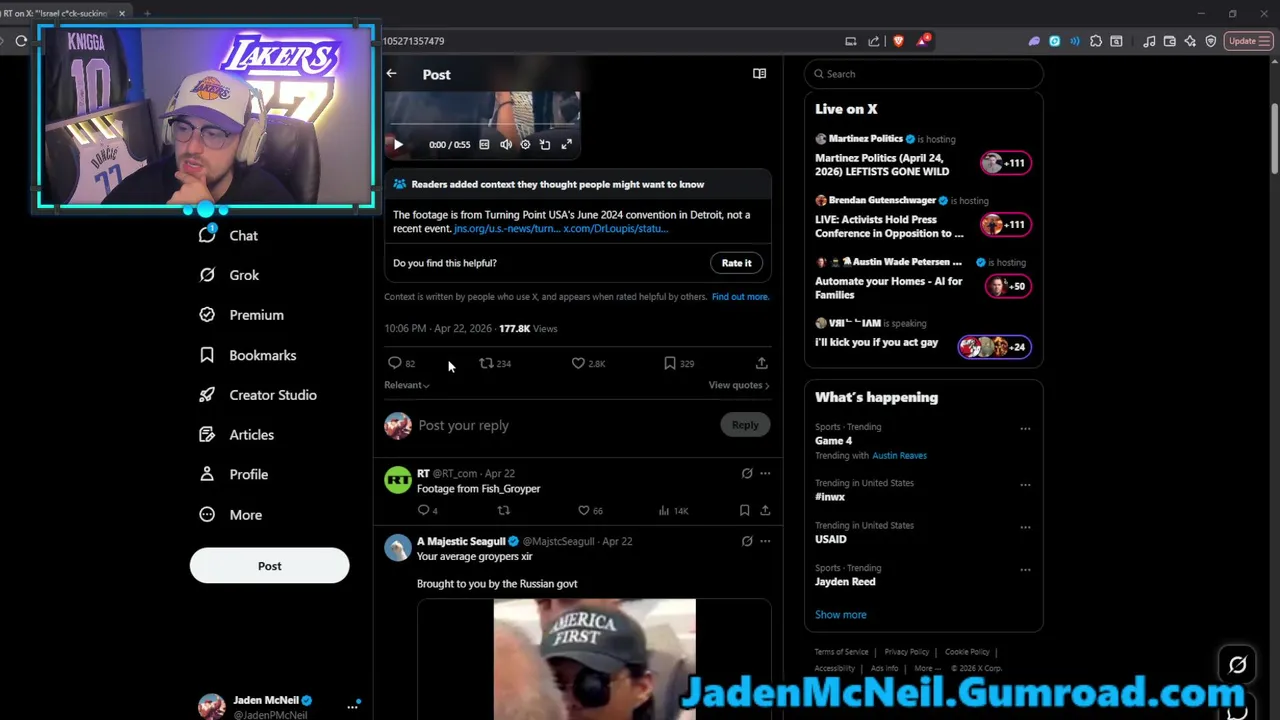The image size is (1280, 720).
Task: Bookmark the RT reply
Action: point(744,510)
